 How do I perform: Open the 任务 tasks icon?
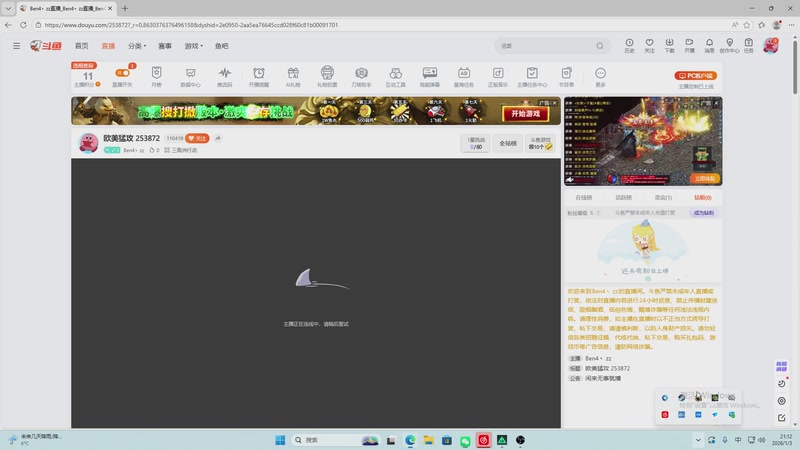click(x=748, y=45)
